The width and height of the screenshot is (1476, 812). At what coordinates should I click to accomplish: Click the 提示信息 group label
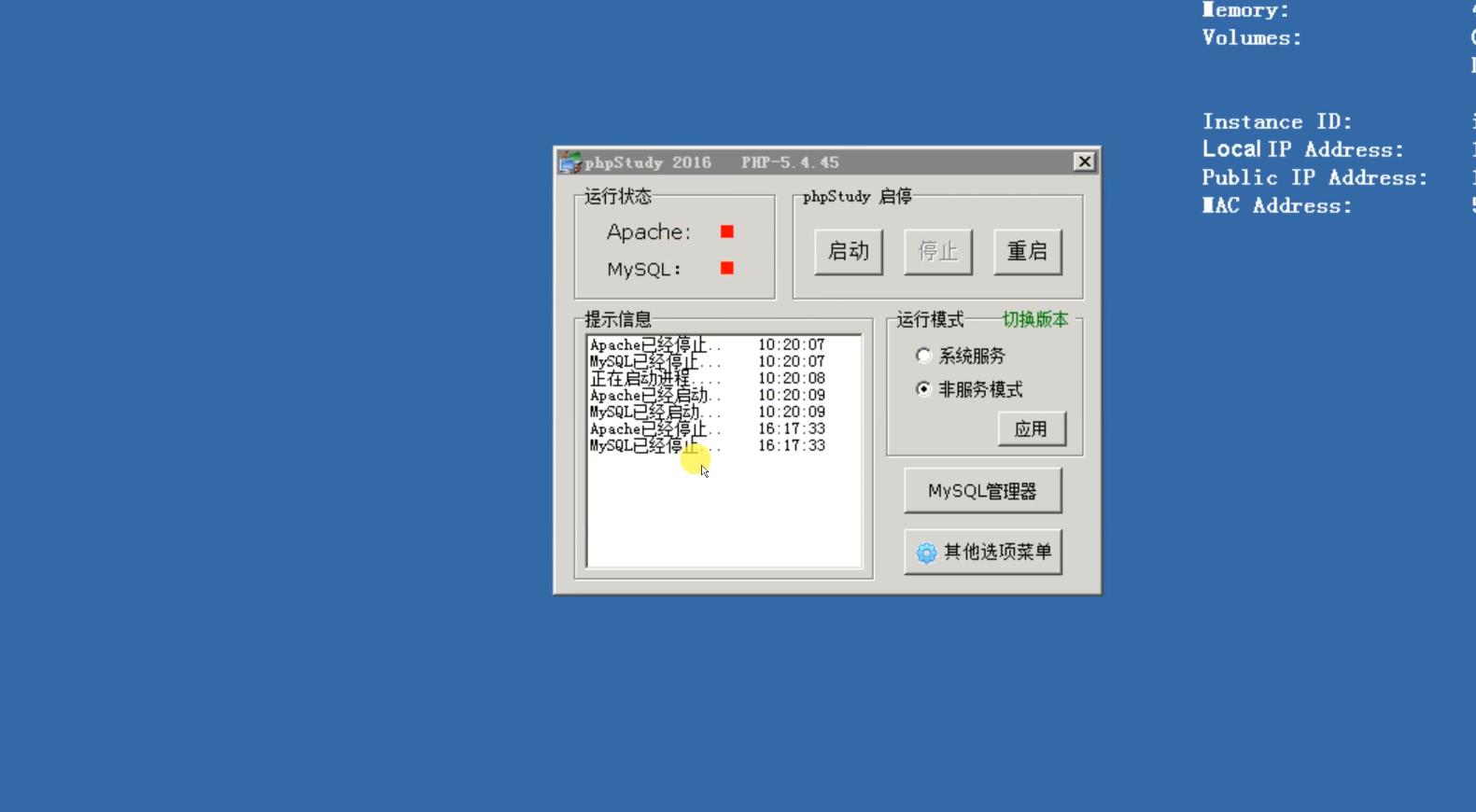click(x=618, y=319)
